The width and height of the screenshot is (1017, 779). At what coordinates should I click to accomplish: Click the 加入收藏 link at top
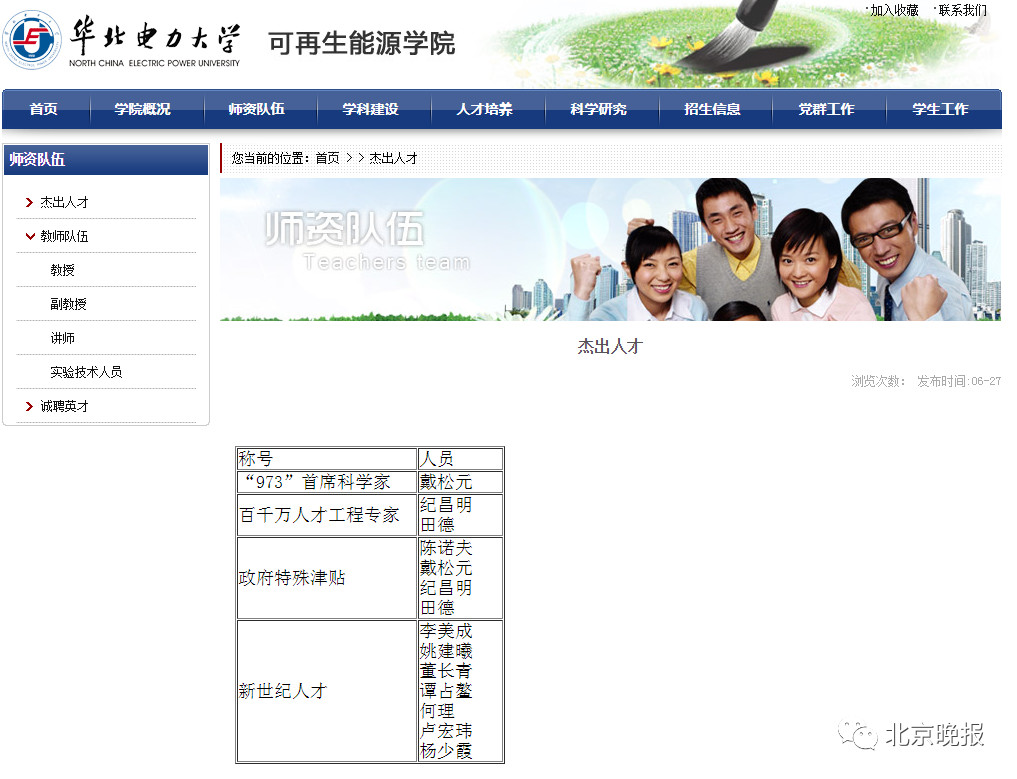coord(893,10)
